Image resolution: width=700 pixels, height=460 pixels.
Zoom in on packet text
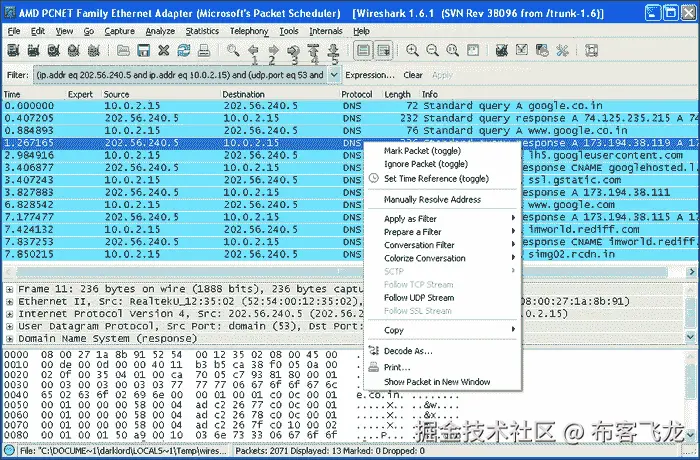[412, 50]
